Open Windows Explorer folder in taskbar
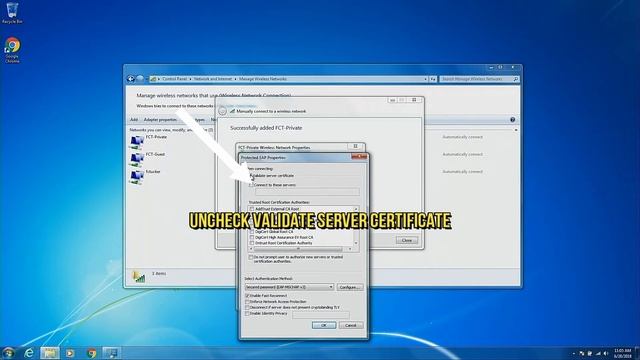 coord(49,353)
